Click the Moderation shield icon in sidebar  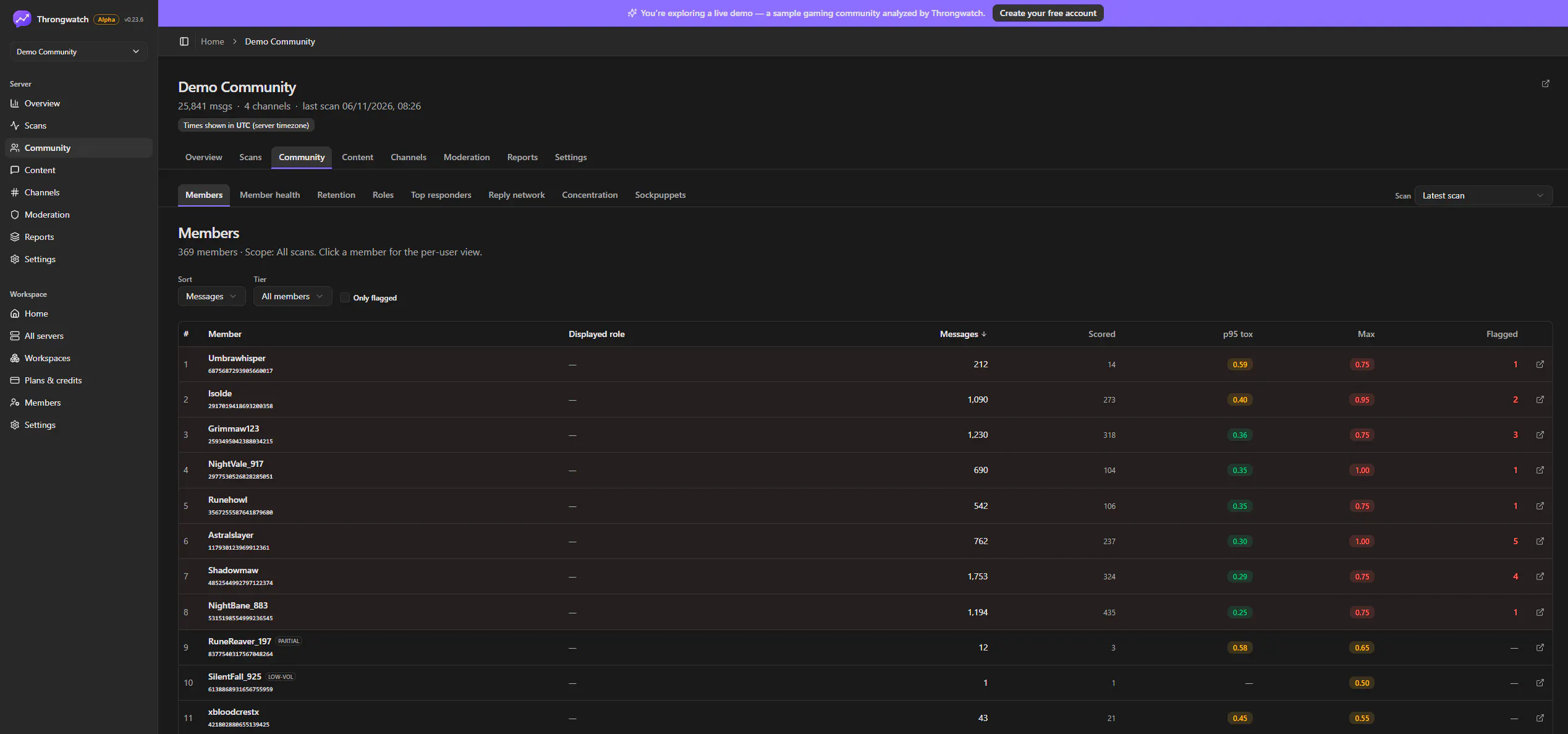(15, 215)
